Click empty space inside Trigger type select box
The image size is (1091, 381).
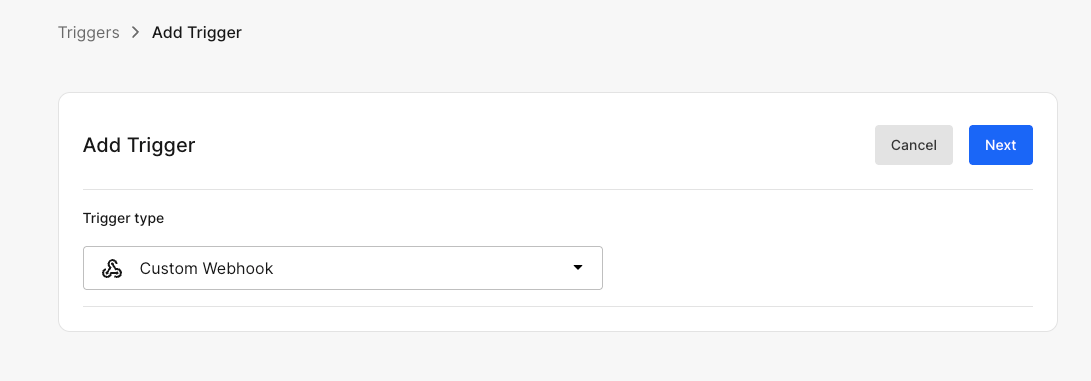(x=417, y=268)
